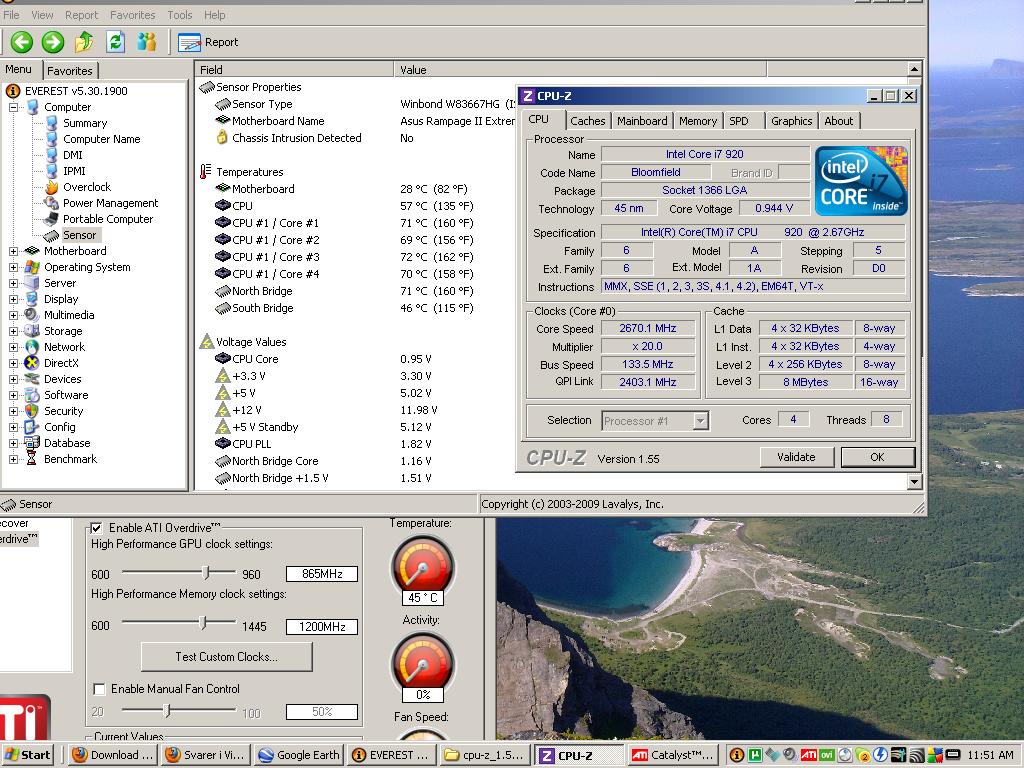Switch to Caches tab in CPU-Z
Screen dimensions: 1024x768
point(587,121)
